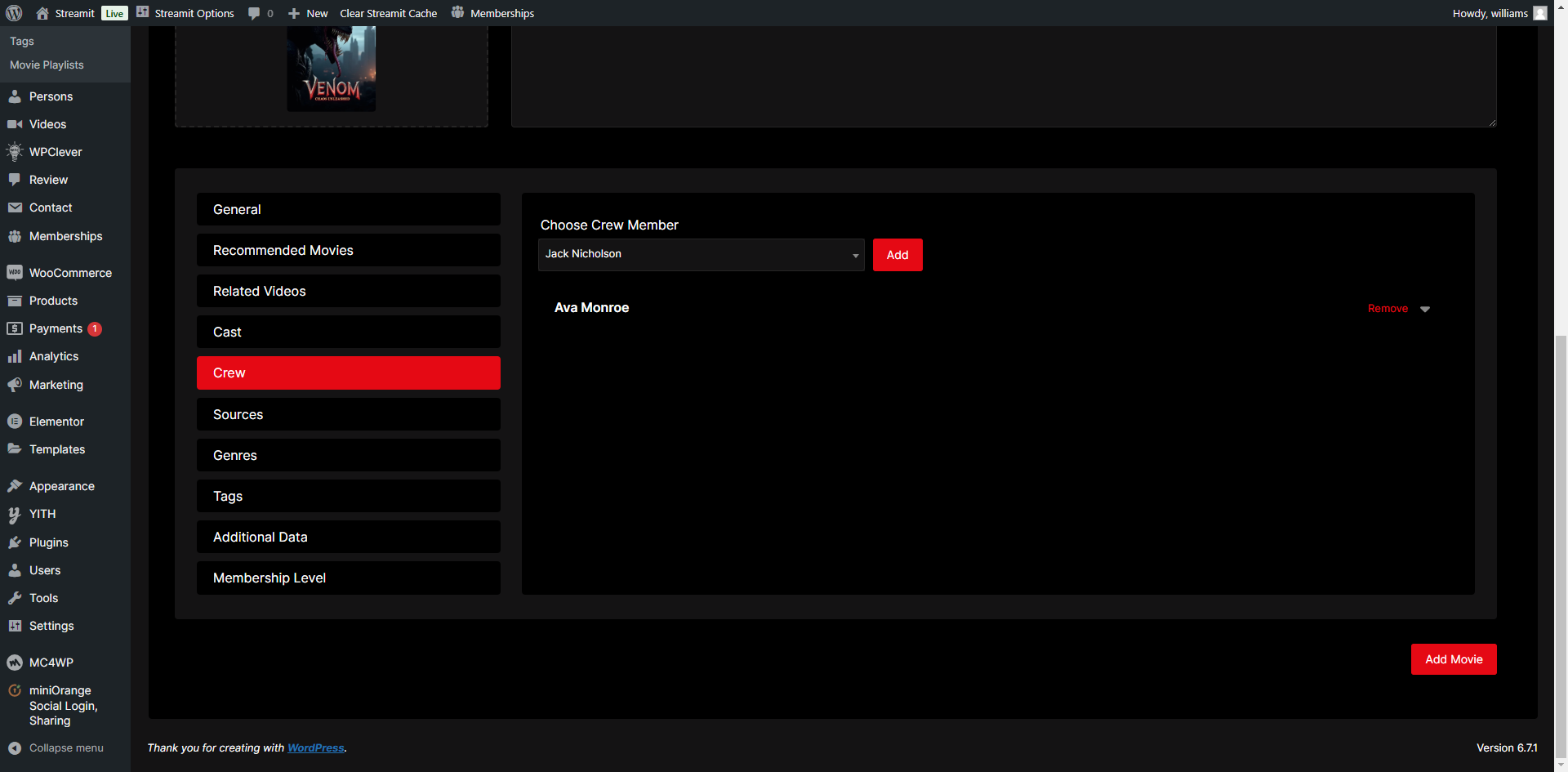Click the Templates folder icon
Screen dimensions: 1568x772
point(15,449)
